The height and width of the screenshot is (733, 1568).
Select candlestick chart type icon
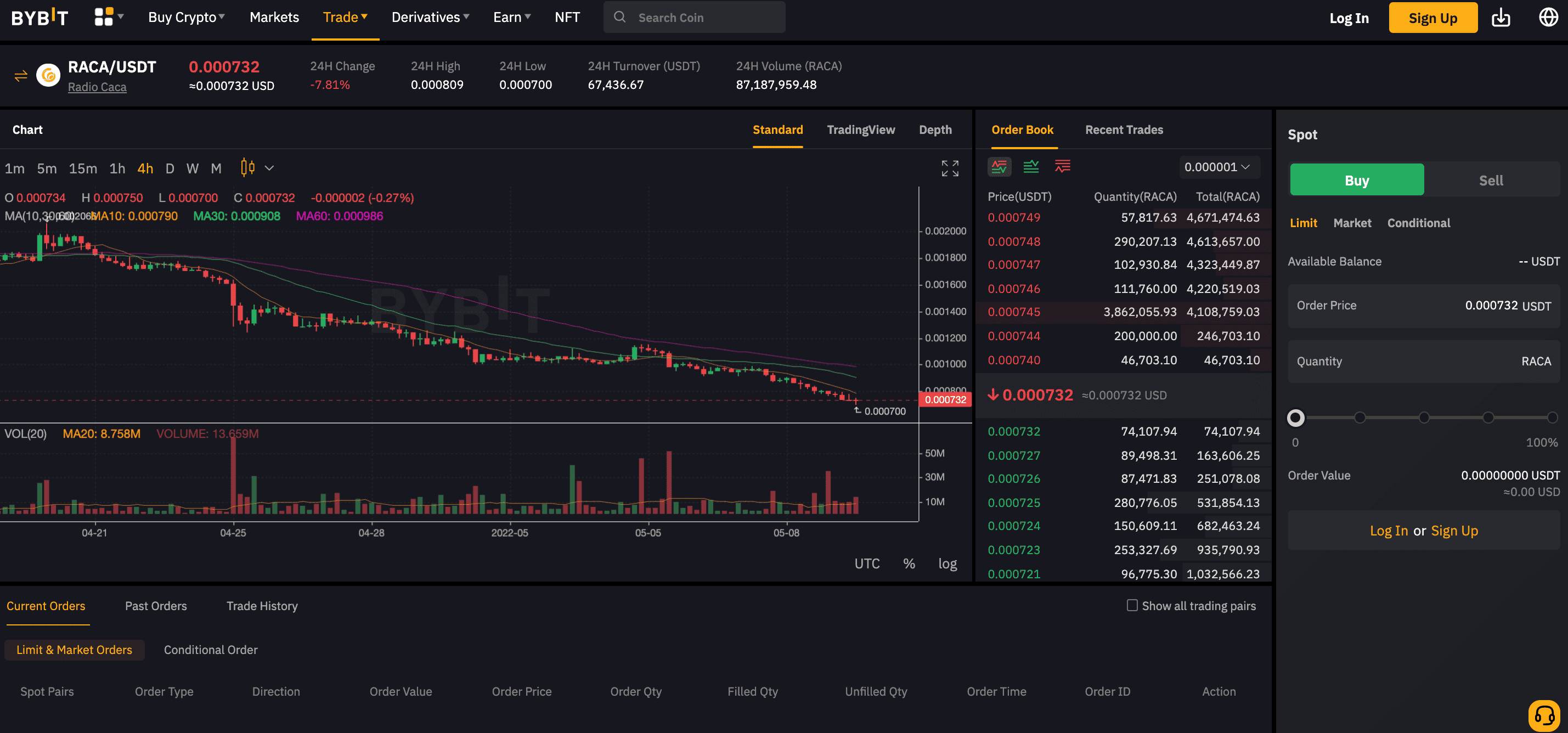[247, 167]
